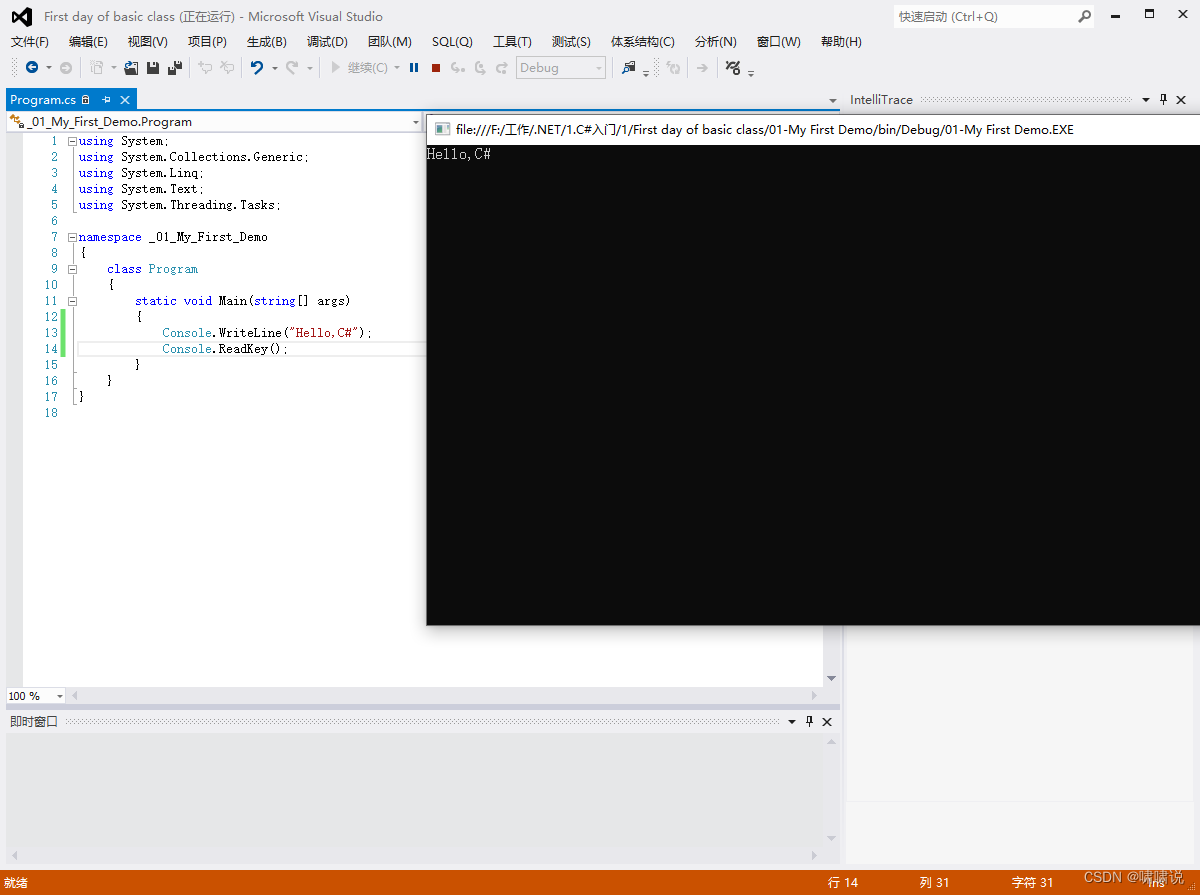This screenshot has height=895, width=1200.
Task: Toggle auto-hide pin on IntelliTrace panel
Action: [x=1163, y=100]
